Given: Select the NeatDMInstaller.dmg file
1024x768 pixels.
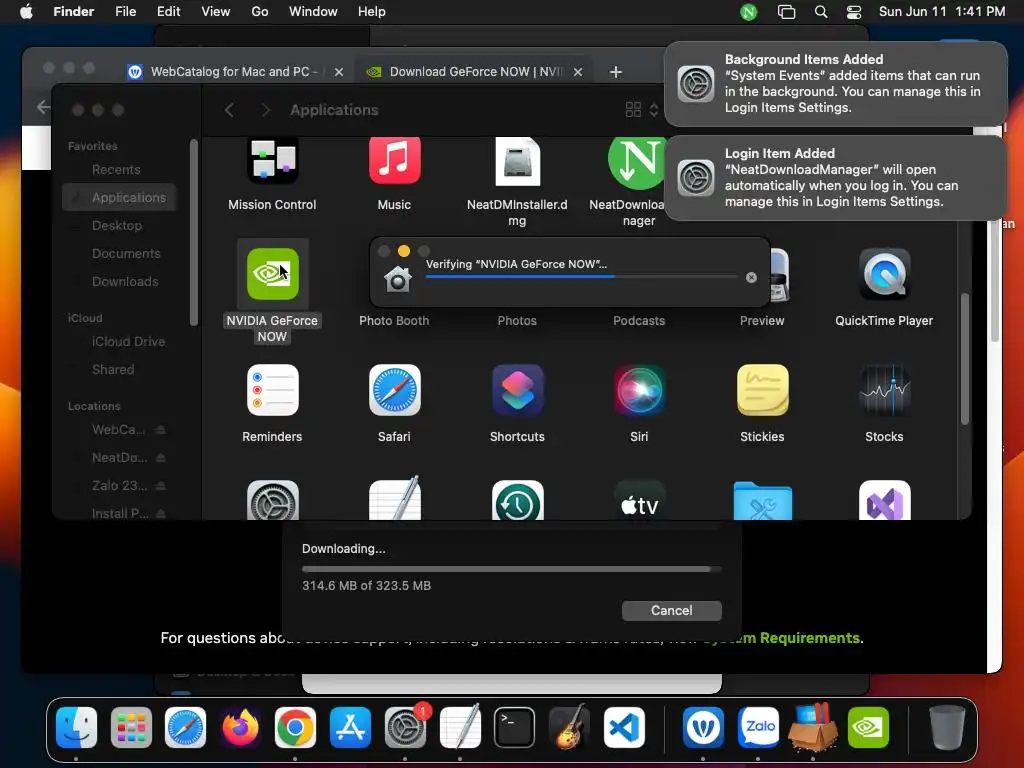Looking at the screenshot, I should click(x=517, y=161).
